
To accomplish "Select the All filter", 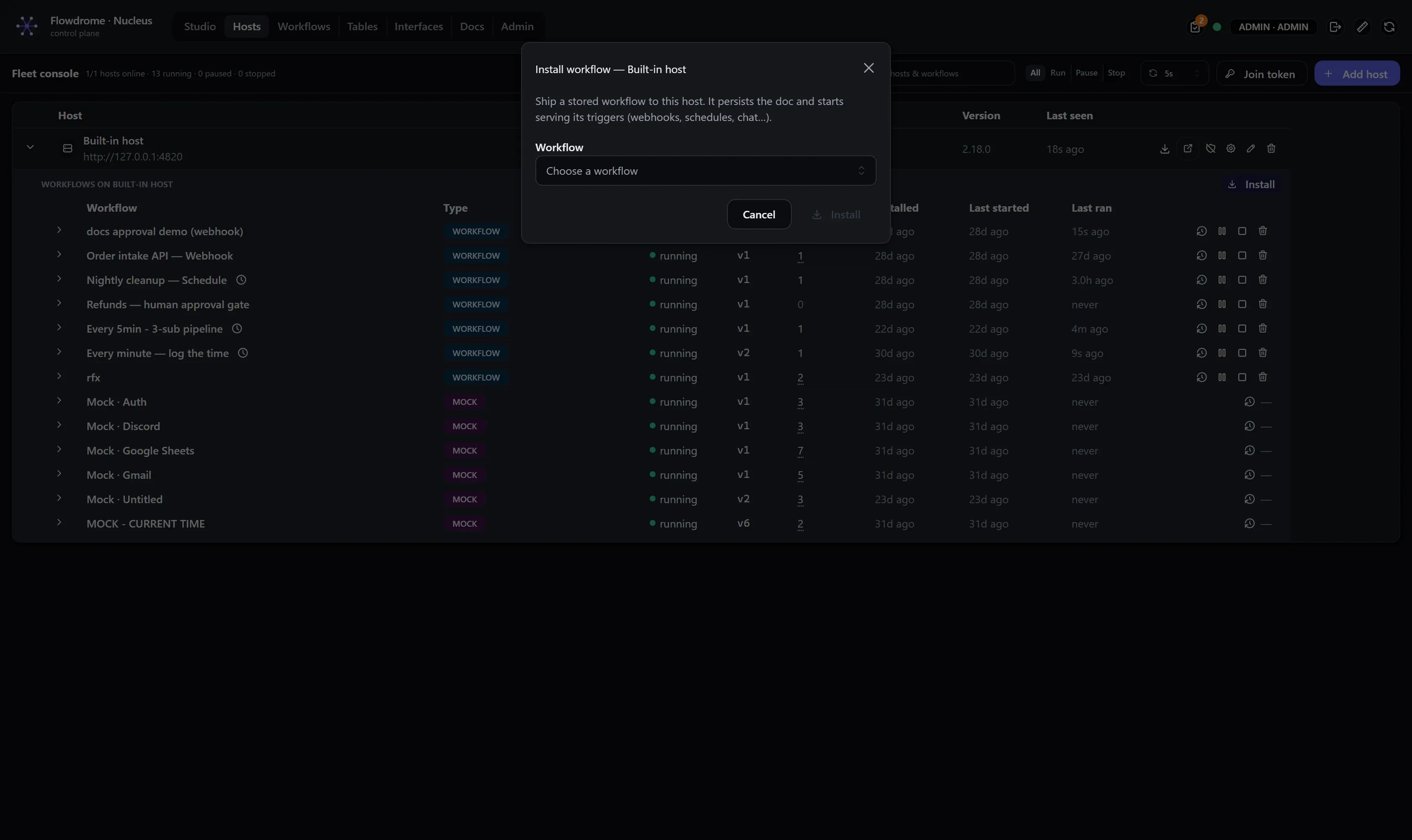I will (1035, 73).
